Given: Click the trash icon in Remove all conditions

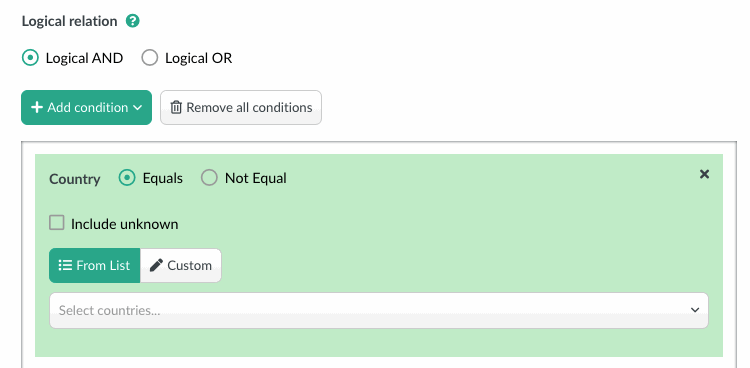Looking at the screenshot, I should (x=176, y=107).
